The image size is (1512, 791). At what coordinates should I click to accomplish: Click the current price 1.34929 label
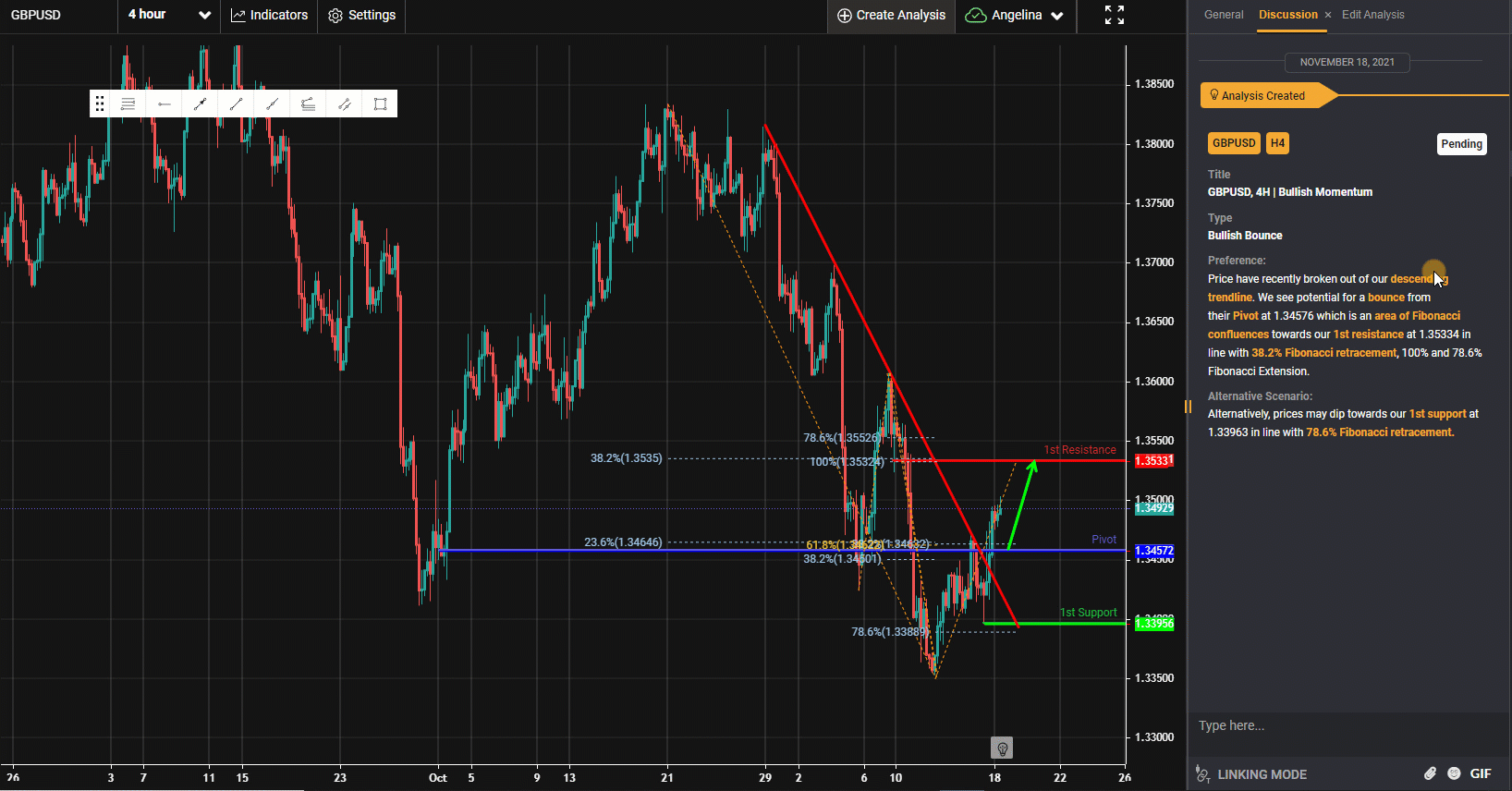click(1154, 508)
